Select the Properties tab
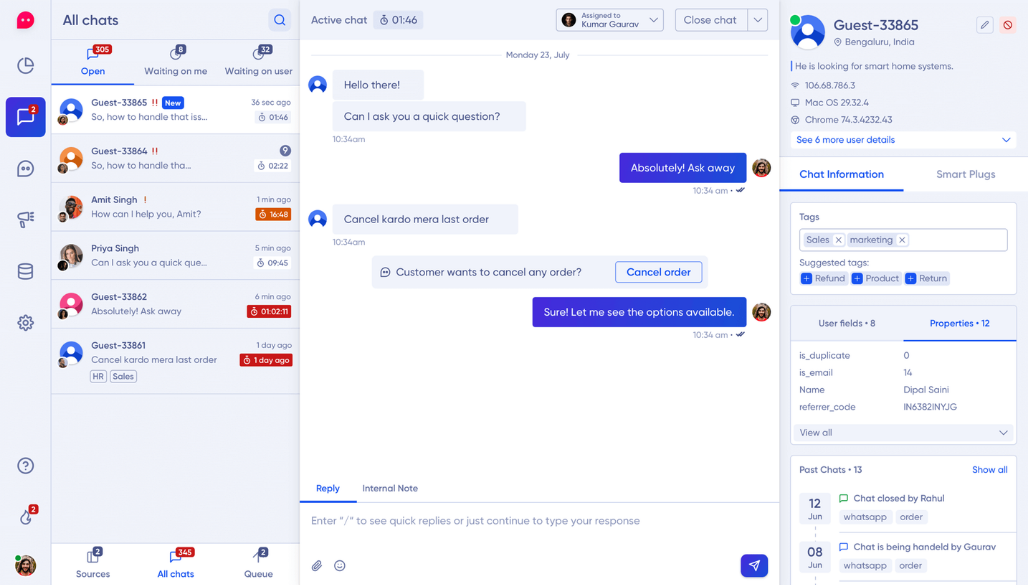This screenshot has width=1028, height=585. 959,323
